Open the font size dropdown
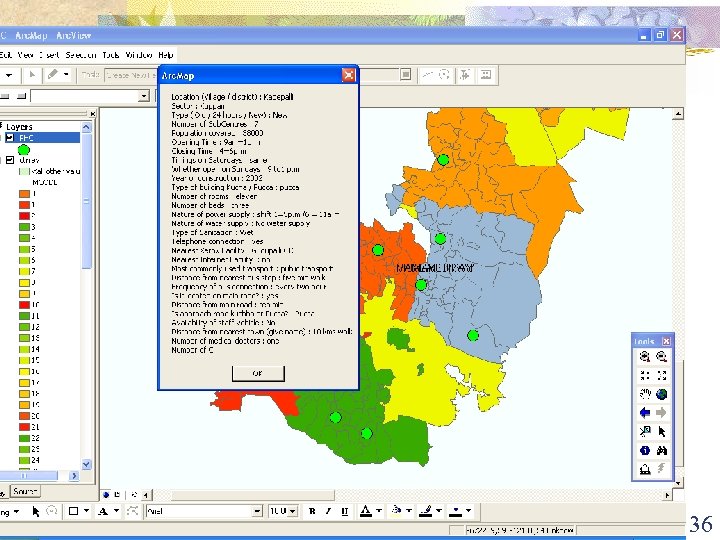Screen dimensions: 720x540 (x=291, y=511)
